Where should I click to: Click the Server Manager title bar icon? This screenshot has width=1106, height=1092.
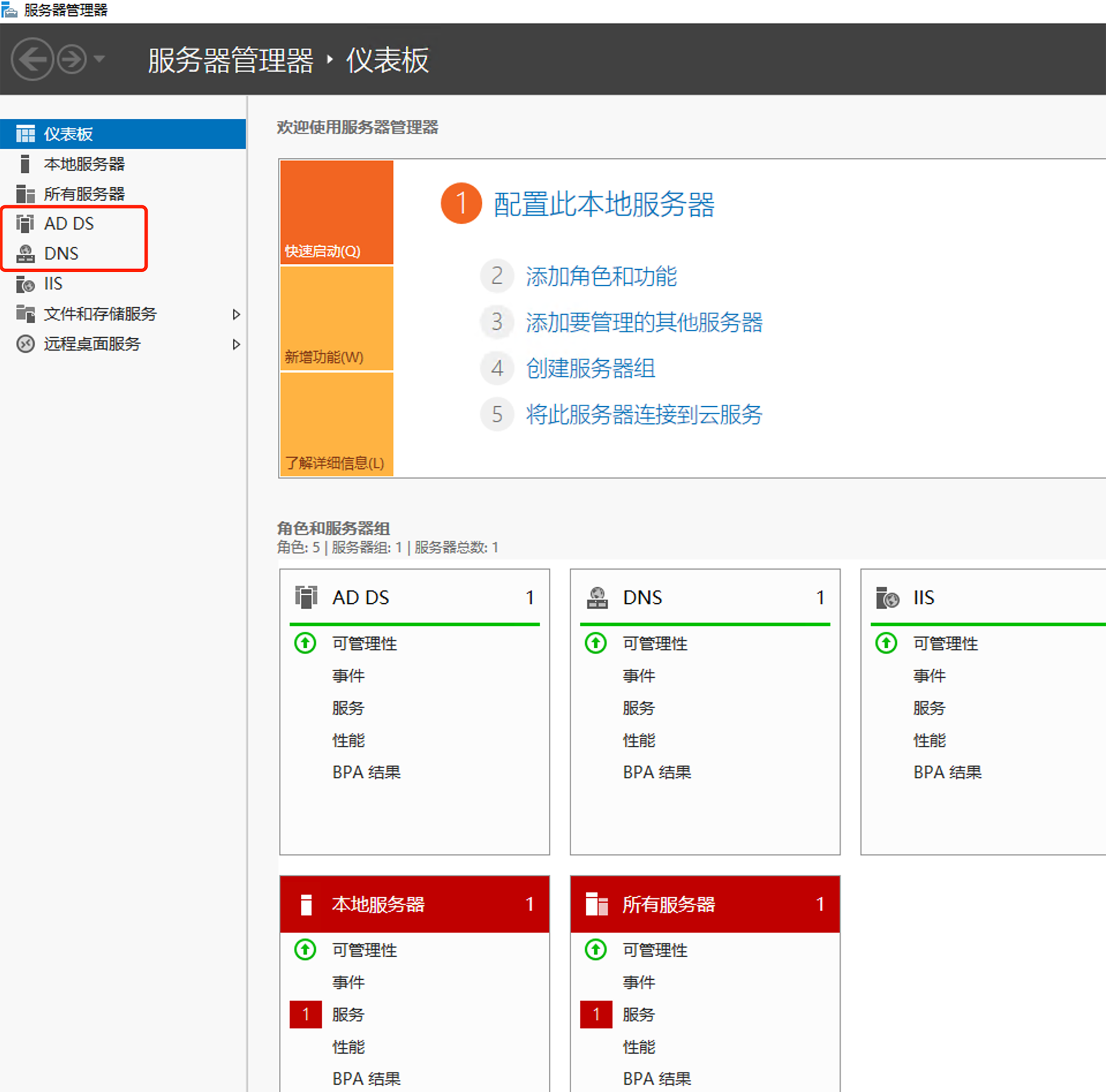tap(9, 10)
